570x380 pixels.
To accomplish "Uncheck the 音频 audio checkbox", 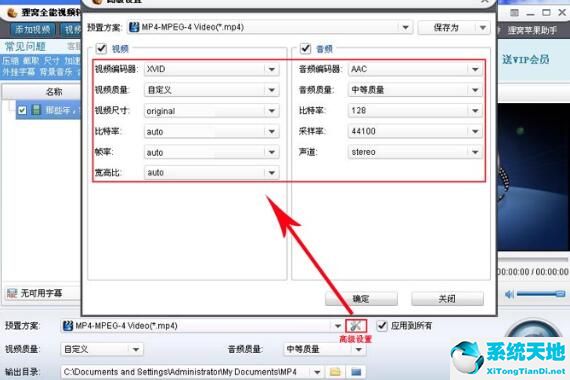I will click(305, 48).
